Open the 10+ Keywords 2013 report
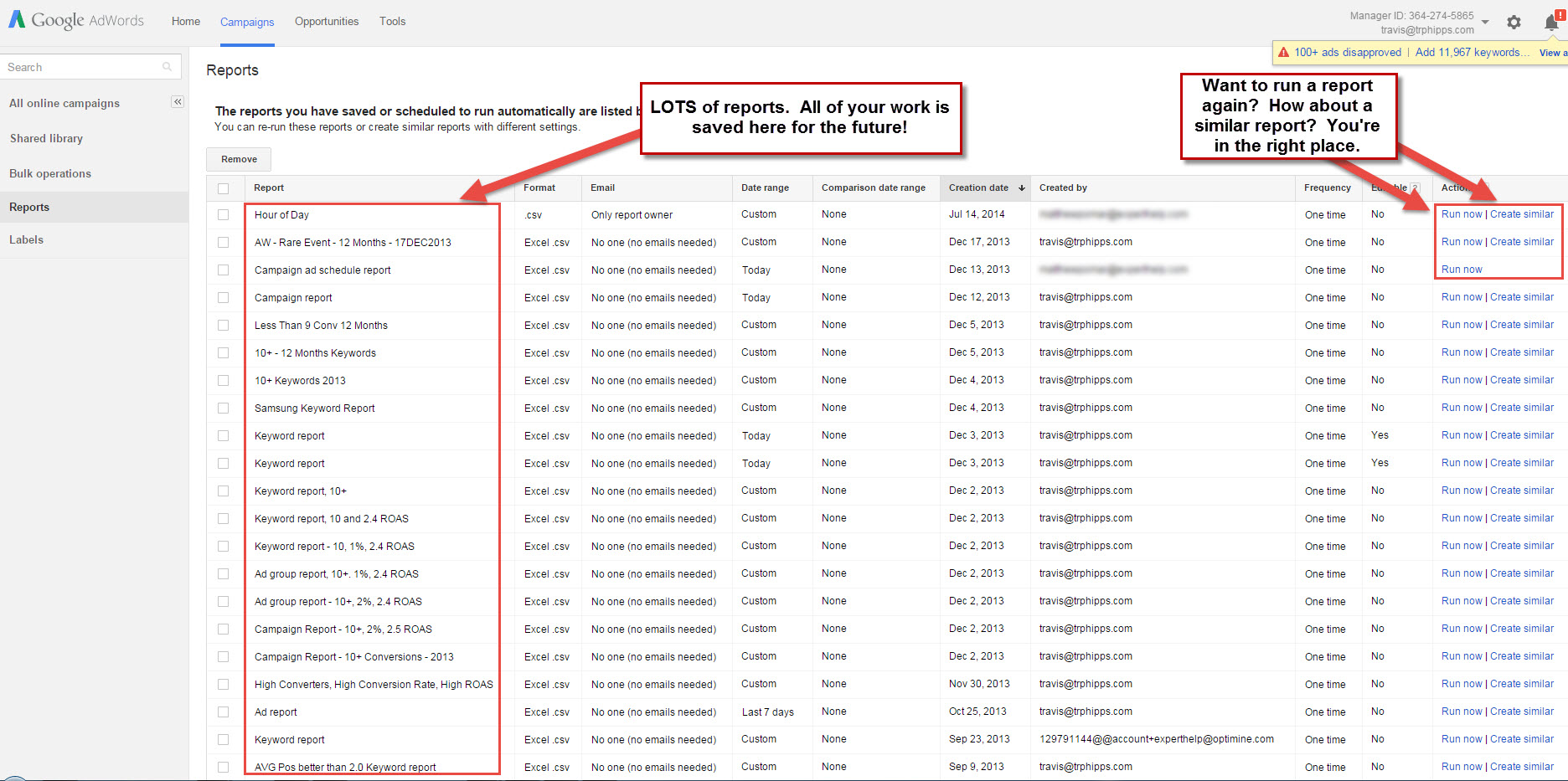Screen dimensions: 1568x781 (x=299, y=380)
